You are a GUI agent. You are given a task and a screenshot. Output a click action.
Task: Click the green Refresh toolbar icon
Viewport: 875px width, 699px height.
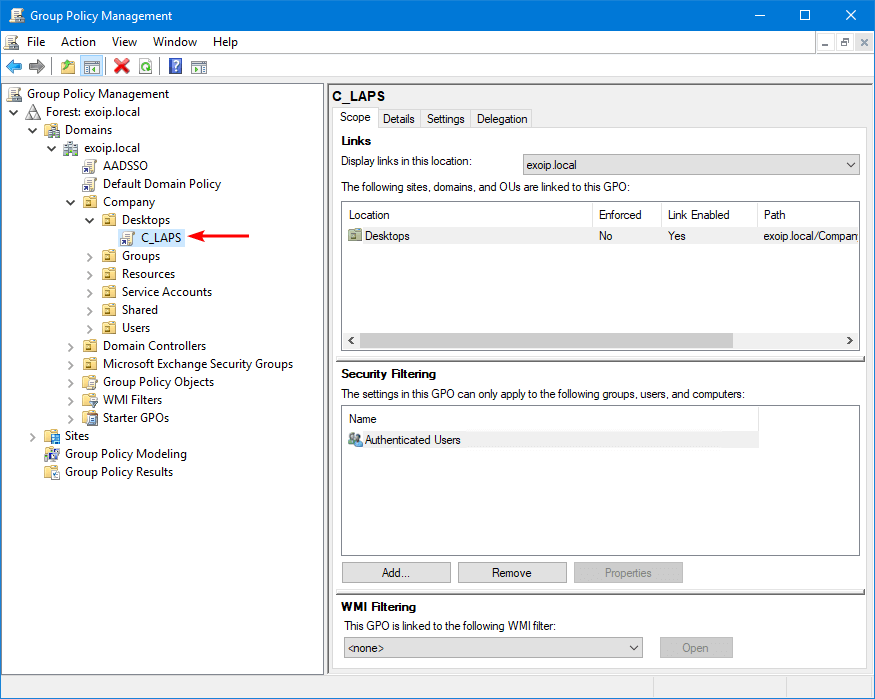146,67
